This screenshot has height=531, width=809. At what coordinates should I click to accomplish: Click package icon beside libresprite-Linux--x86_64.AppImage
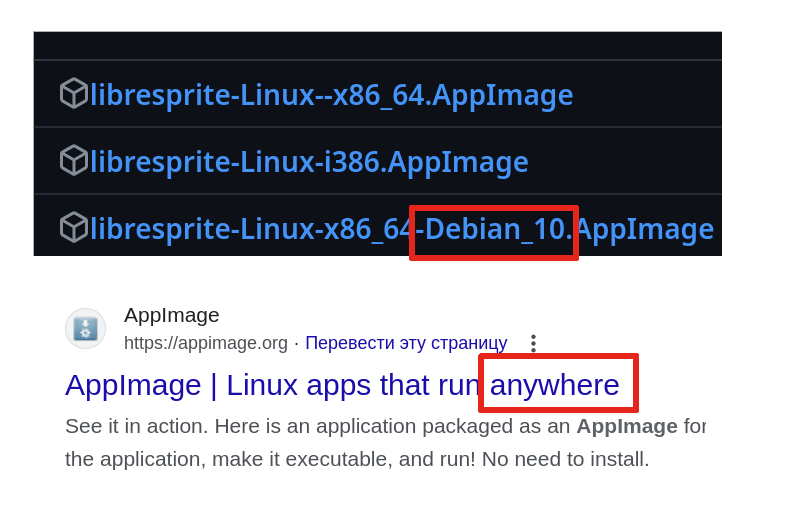74,93
